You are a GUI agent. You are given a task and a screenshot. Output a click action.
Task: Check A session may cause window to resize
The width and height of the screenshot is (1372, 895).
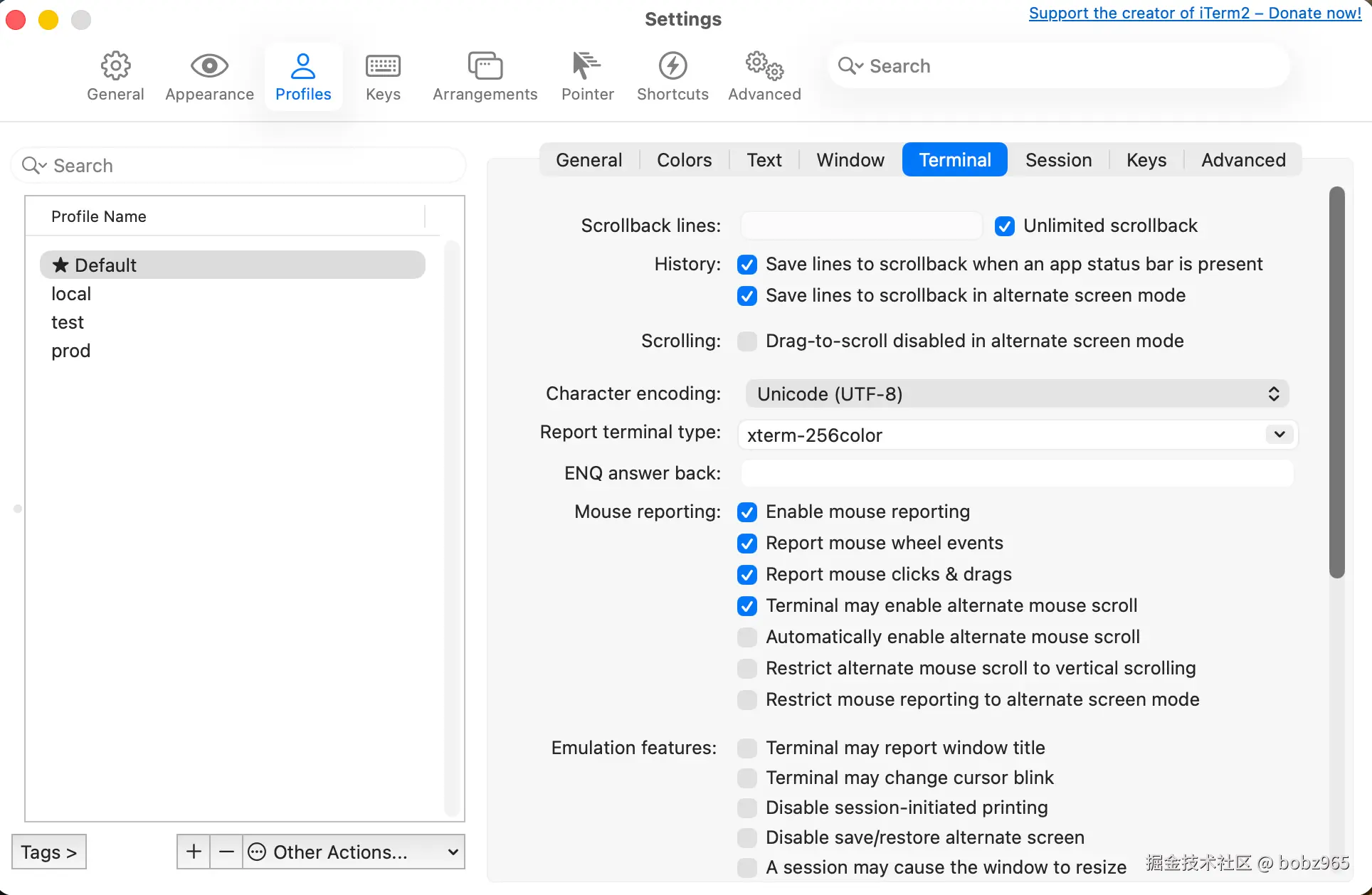coord(747,868)
